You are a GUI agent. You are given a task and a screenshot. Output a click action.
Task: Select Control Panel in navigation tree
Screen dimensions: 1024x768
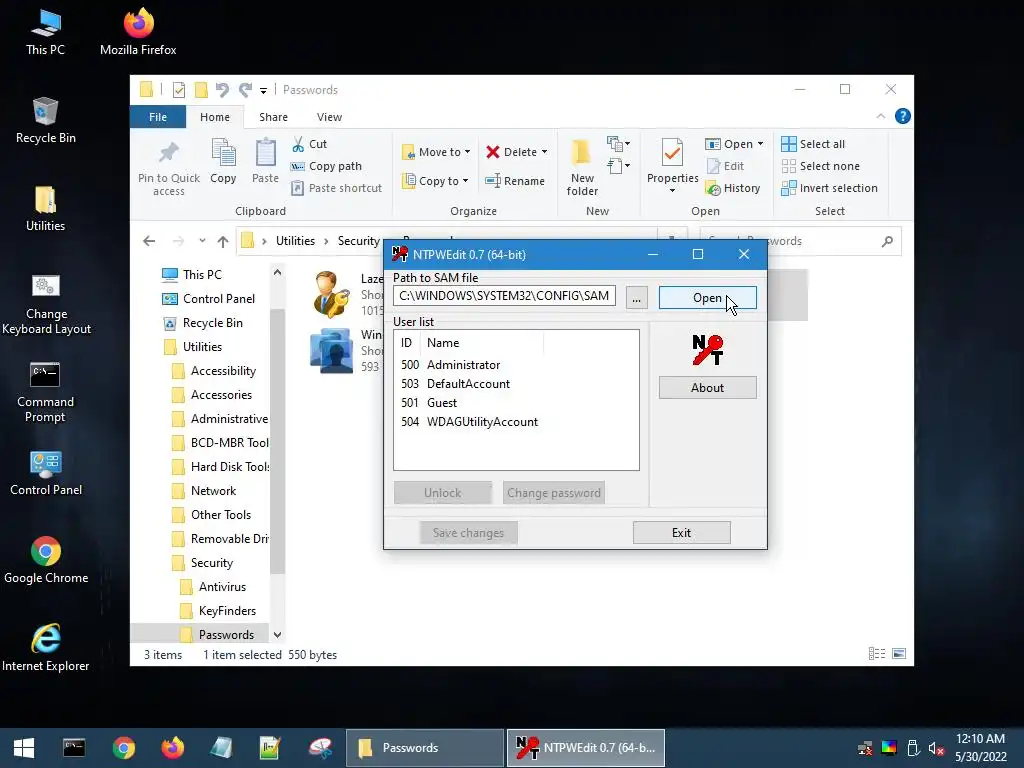219,299
